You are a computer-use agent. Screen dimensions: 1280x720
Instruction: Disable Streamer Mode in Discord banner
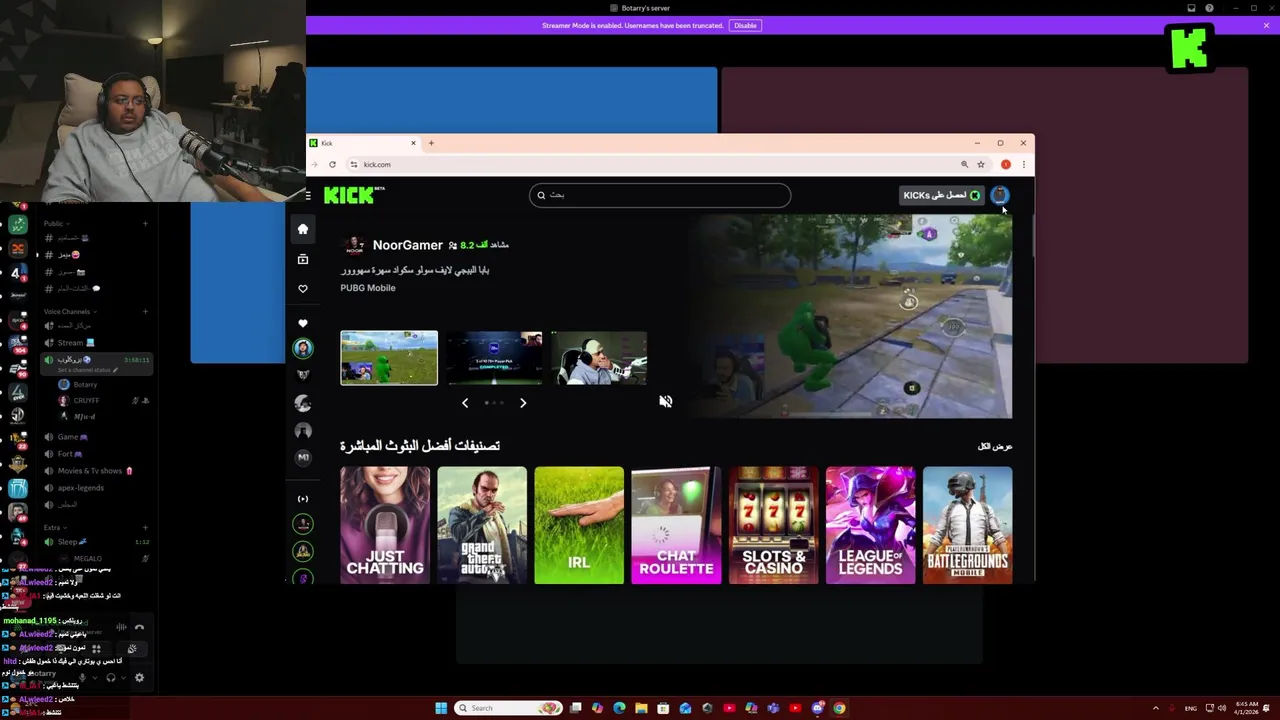click(745, 25)
